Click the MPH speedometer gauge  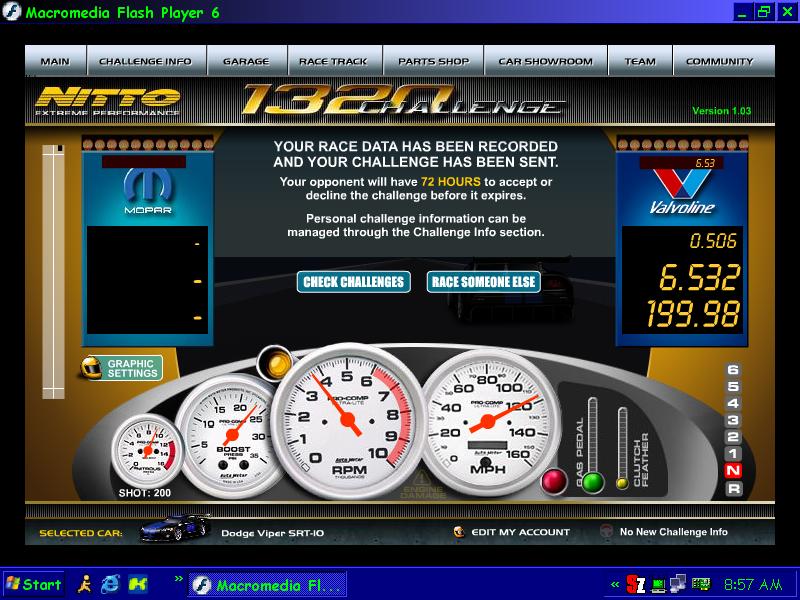[488, 420]
